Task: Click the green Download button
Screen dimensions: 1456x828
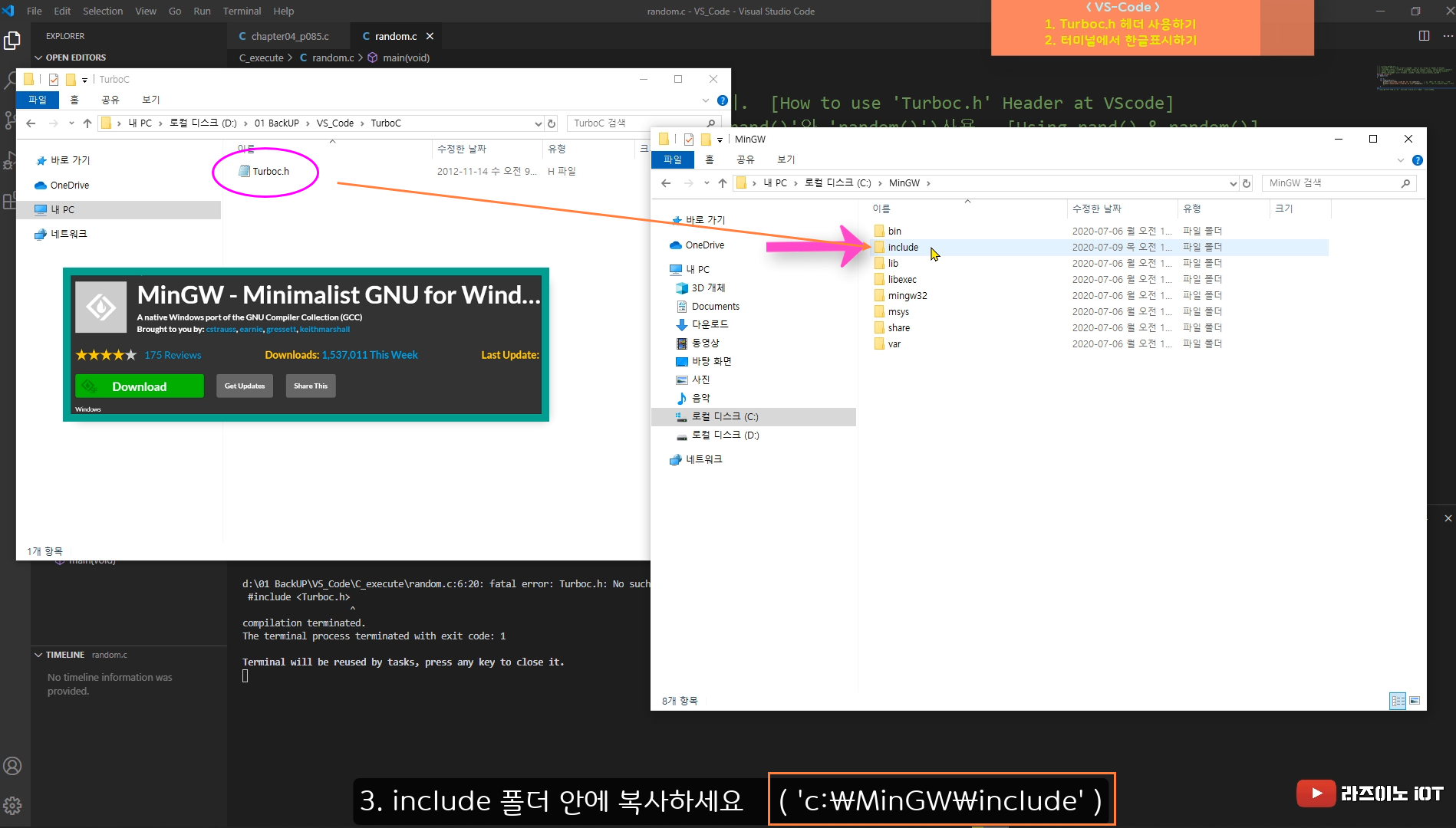Action: click(140, 386)
